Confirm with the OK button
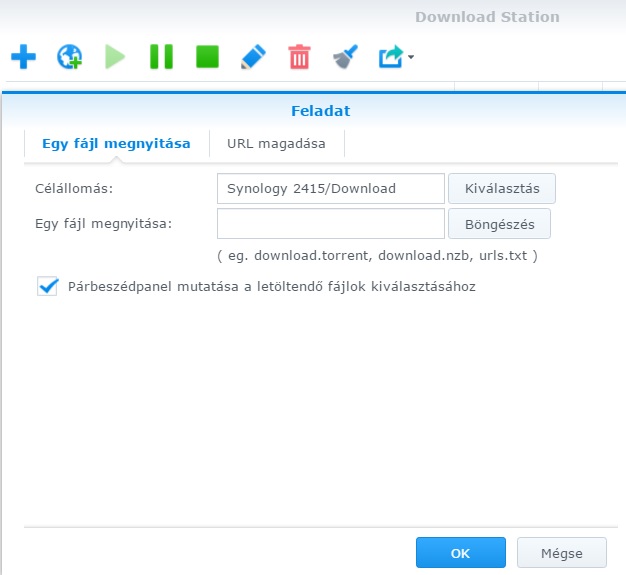 click(460, 552)
